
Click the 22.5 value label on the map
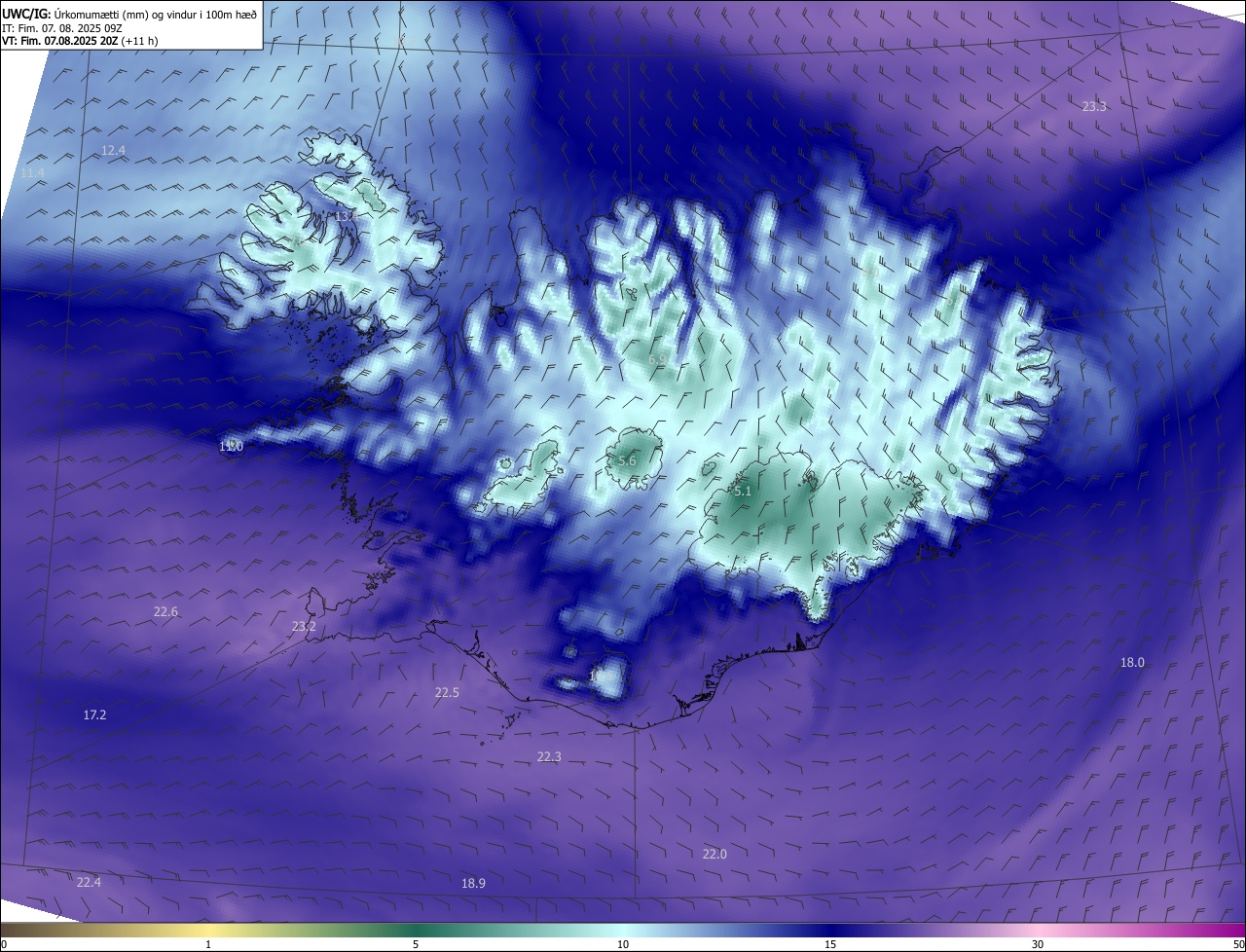(x=447, y=692)
